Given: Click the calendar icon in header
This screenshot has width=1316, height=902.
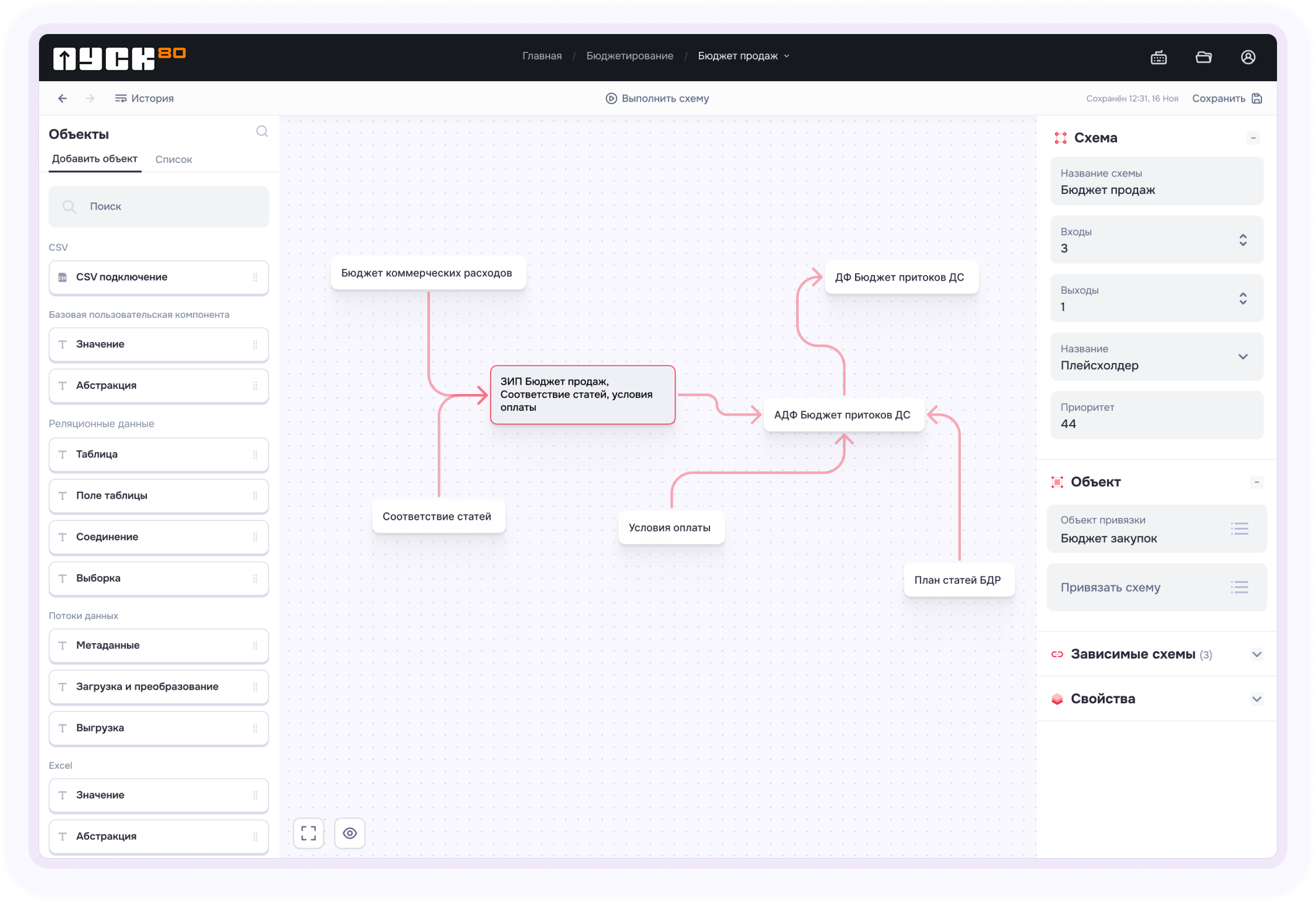Looking at the screenshot, I should point(1159,58).
